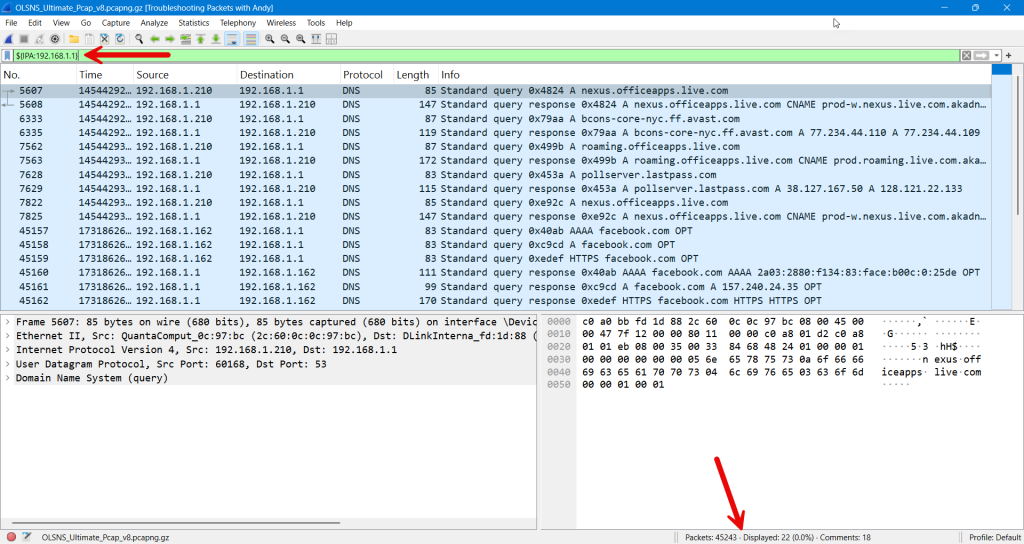This screenshot has width=1024, height=544.
Task: Open the display filter history dropdown
Action: point(997,55)
